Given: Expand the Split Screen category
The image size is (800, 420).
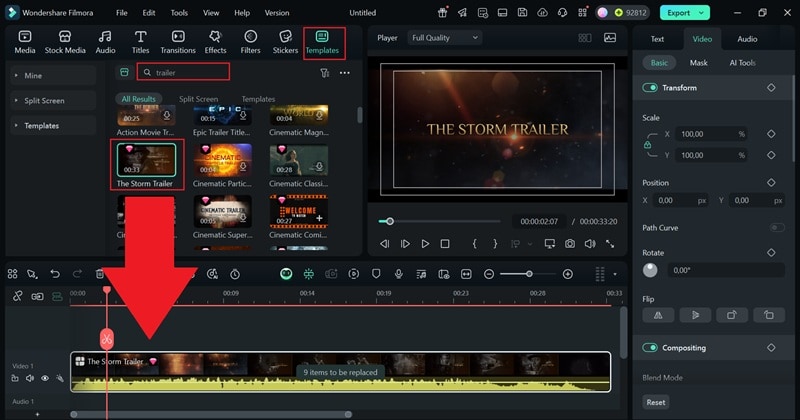Looking at the screenshot, I should (53, 101).
